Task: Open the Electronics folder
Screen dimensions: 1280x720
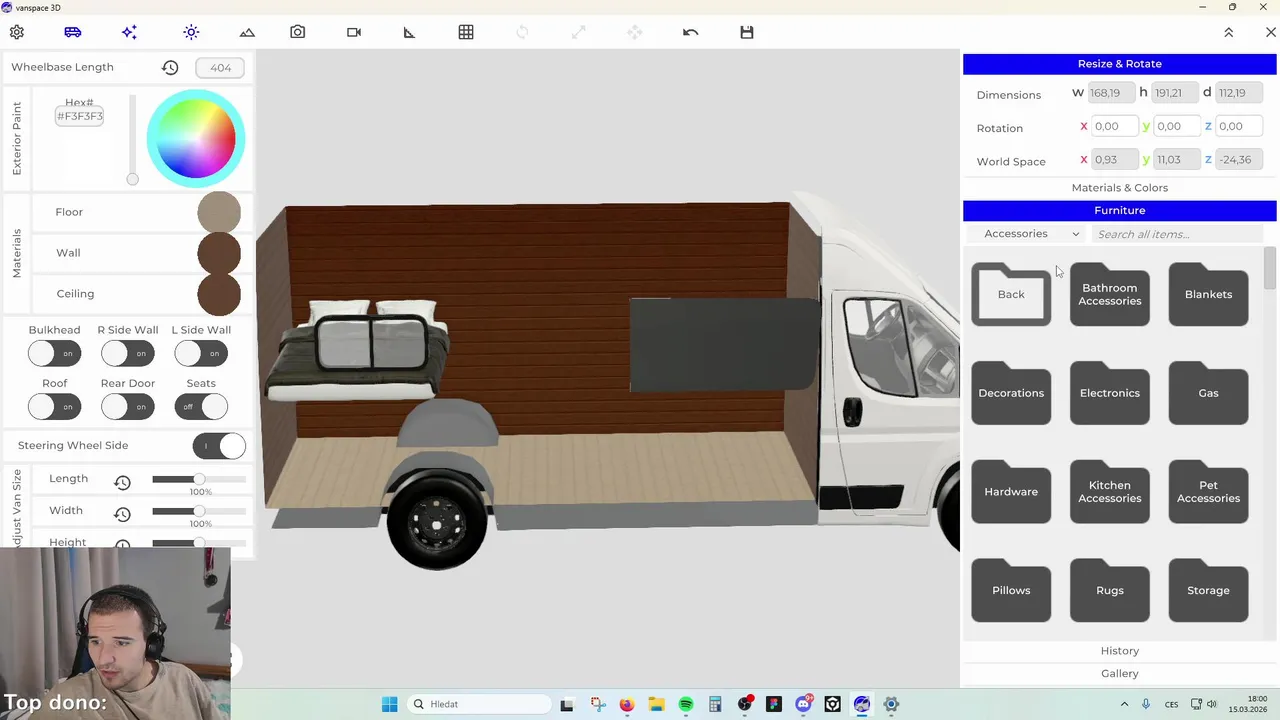Action: 1110,393
